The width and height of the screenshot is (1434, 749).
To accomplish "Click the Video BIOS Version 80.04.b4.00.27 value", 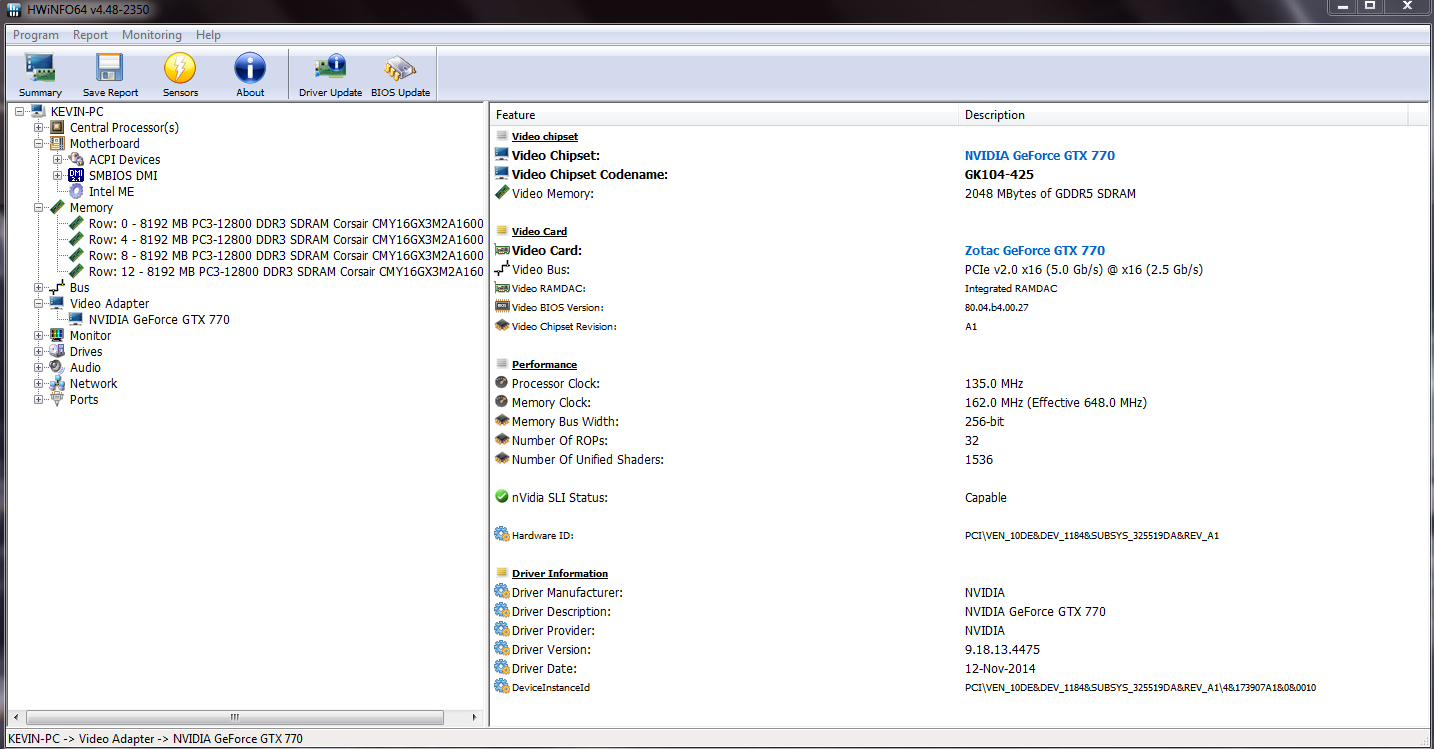I will click(996, 307).
